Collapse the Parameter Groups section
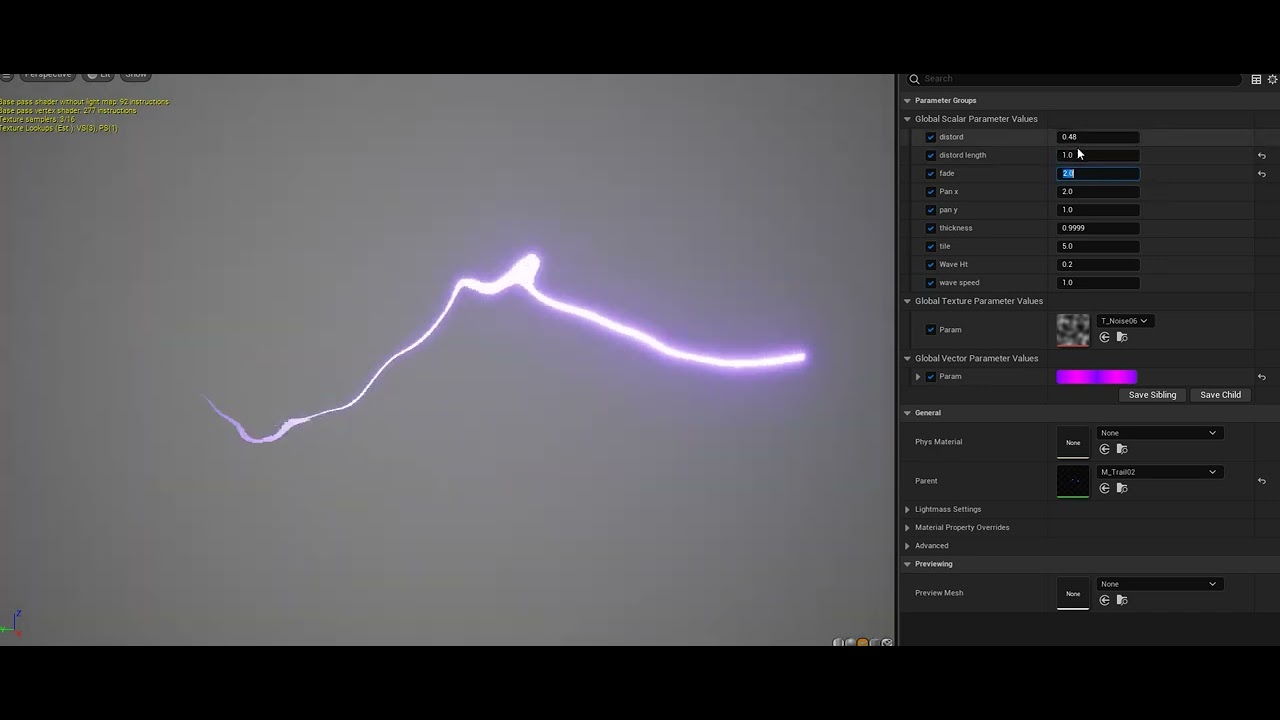Image resolution: width=1280 pixels, height=720 pixels. (x=907, y=101)
